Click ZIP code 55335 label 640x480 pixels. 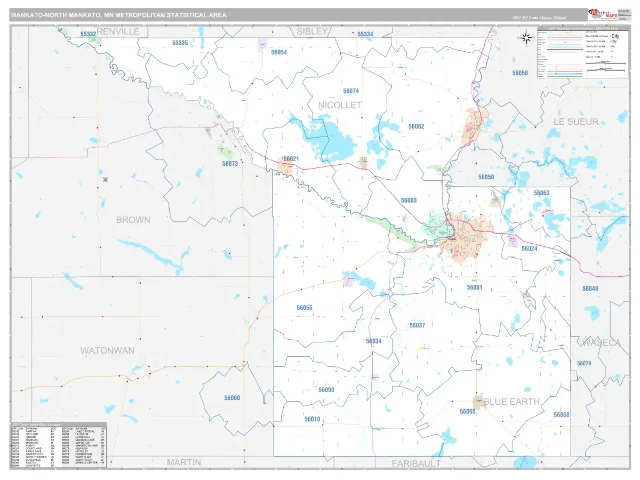180,42
